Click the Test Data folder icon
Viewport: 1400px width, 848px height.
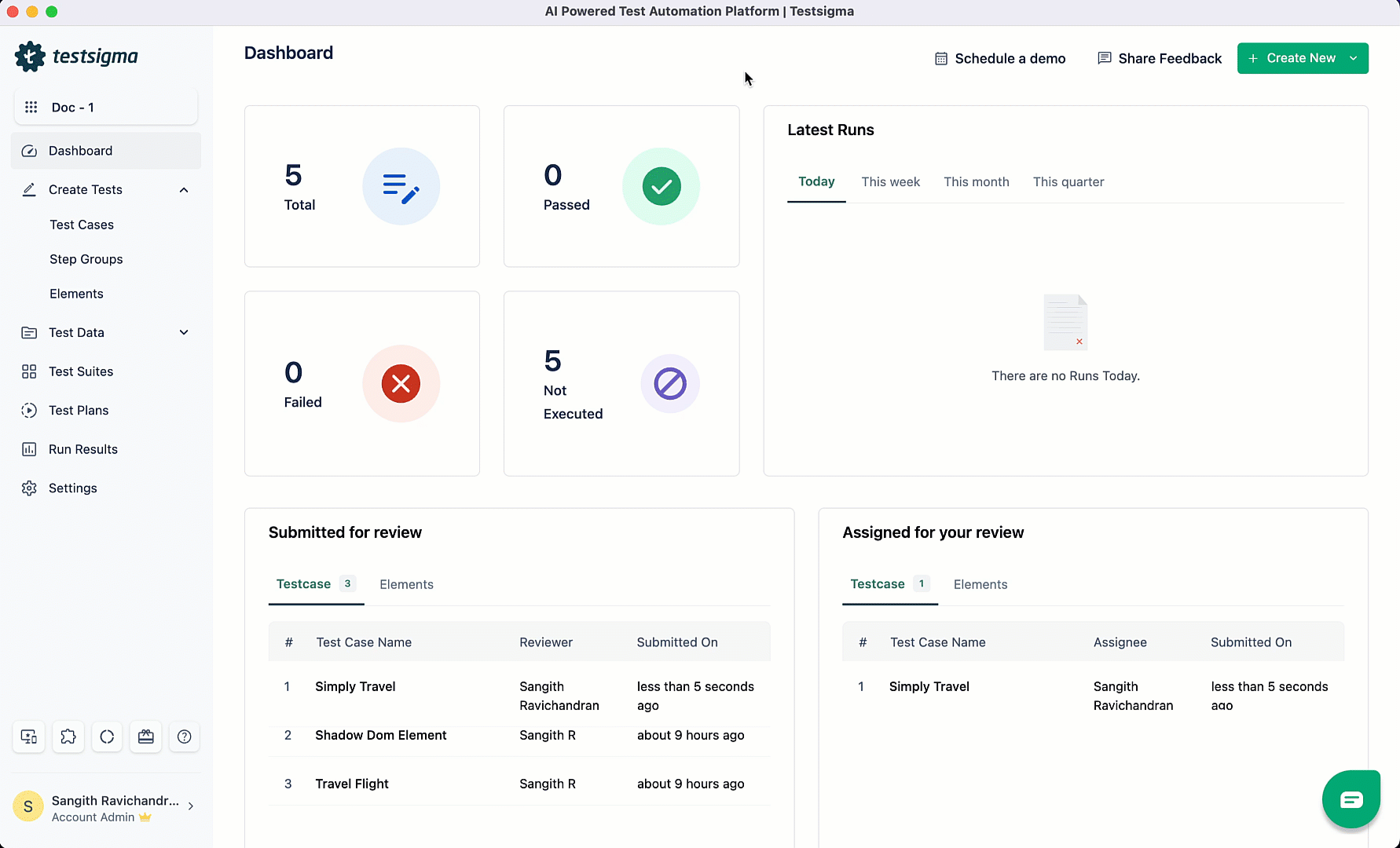29,332
